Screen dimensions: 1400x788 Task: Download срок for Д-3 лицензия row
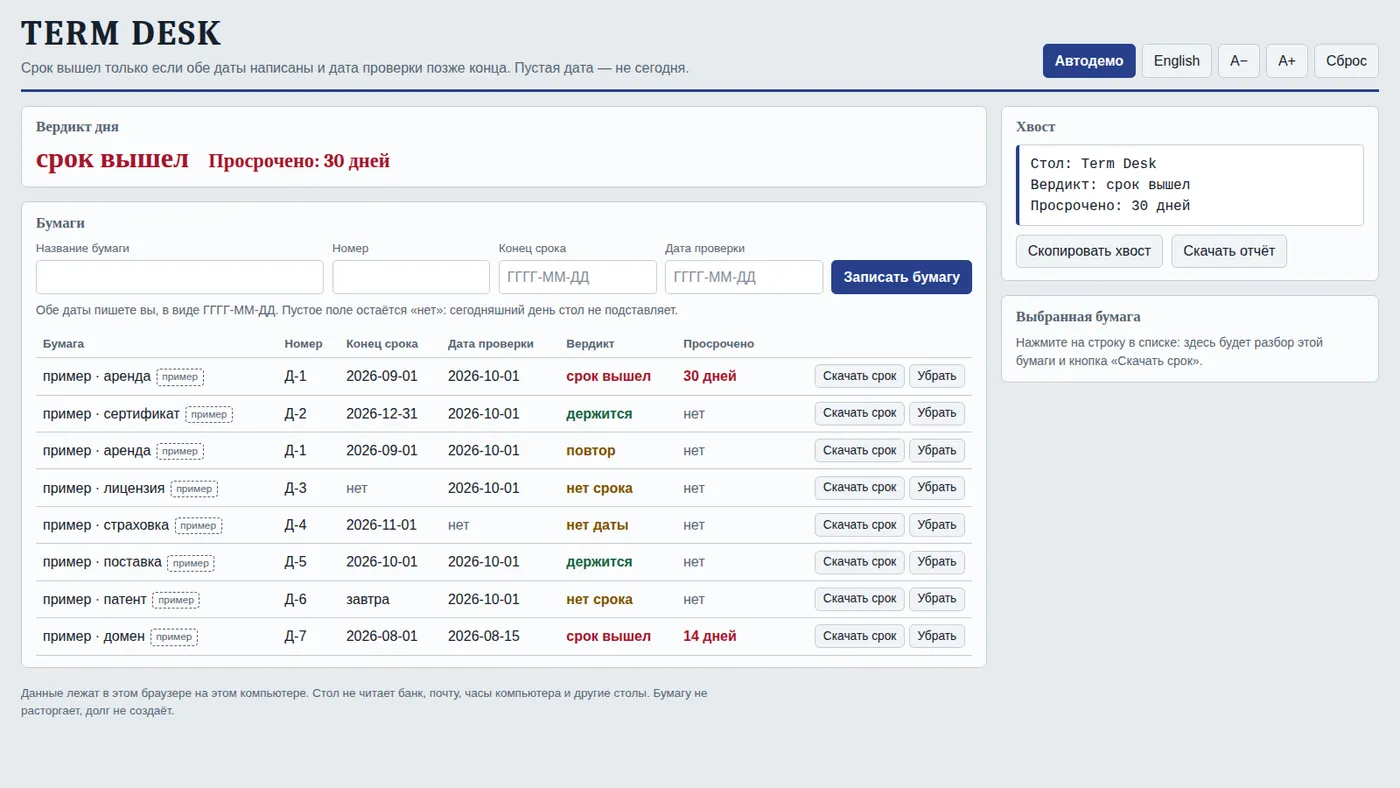point(860,487)
